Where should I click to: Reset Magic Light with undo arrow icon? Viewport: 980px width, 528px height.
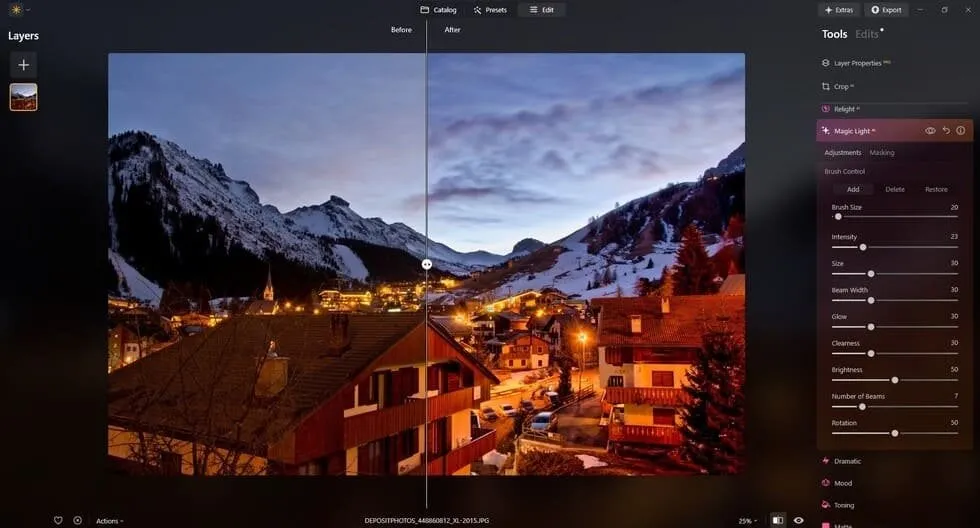946,131
